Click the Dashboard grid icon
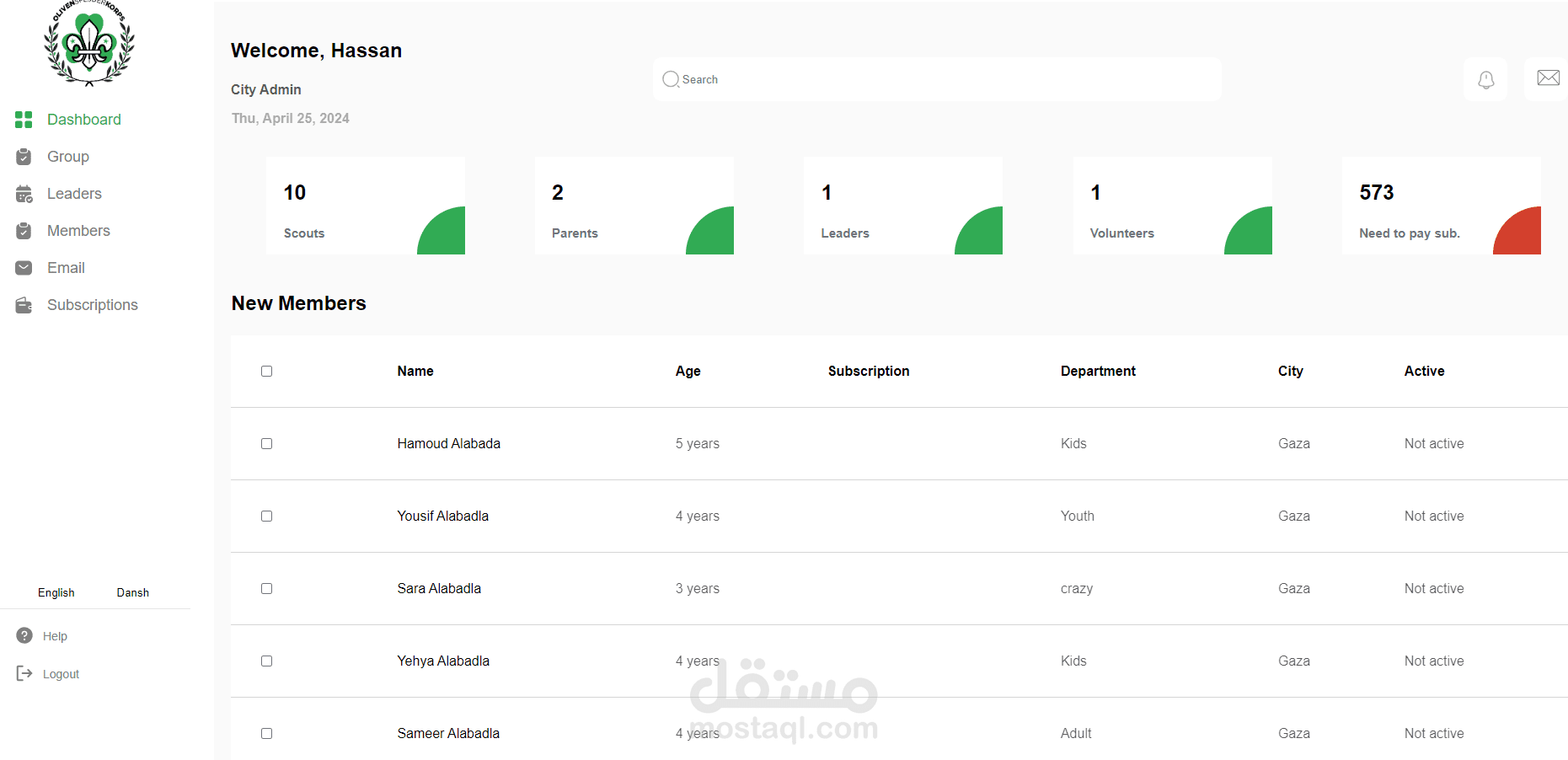 pos(24,120)
